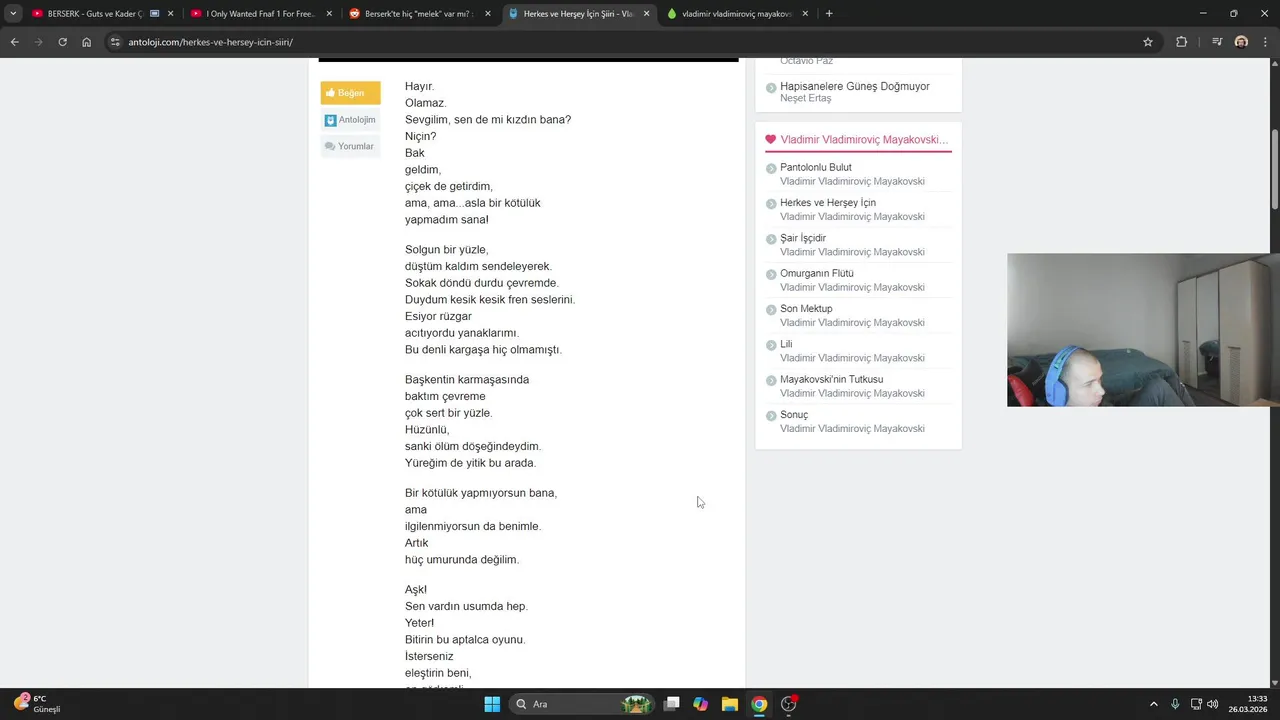Switch to vladimir vladimiroviç mayakovski tab
The height and width of the screenshot is (720, 1280).
pos(736,14)
